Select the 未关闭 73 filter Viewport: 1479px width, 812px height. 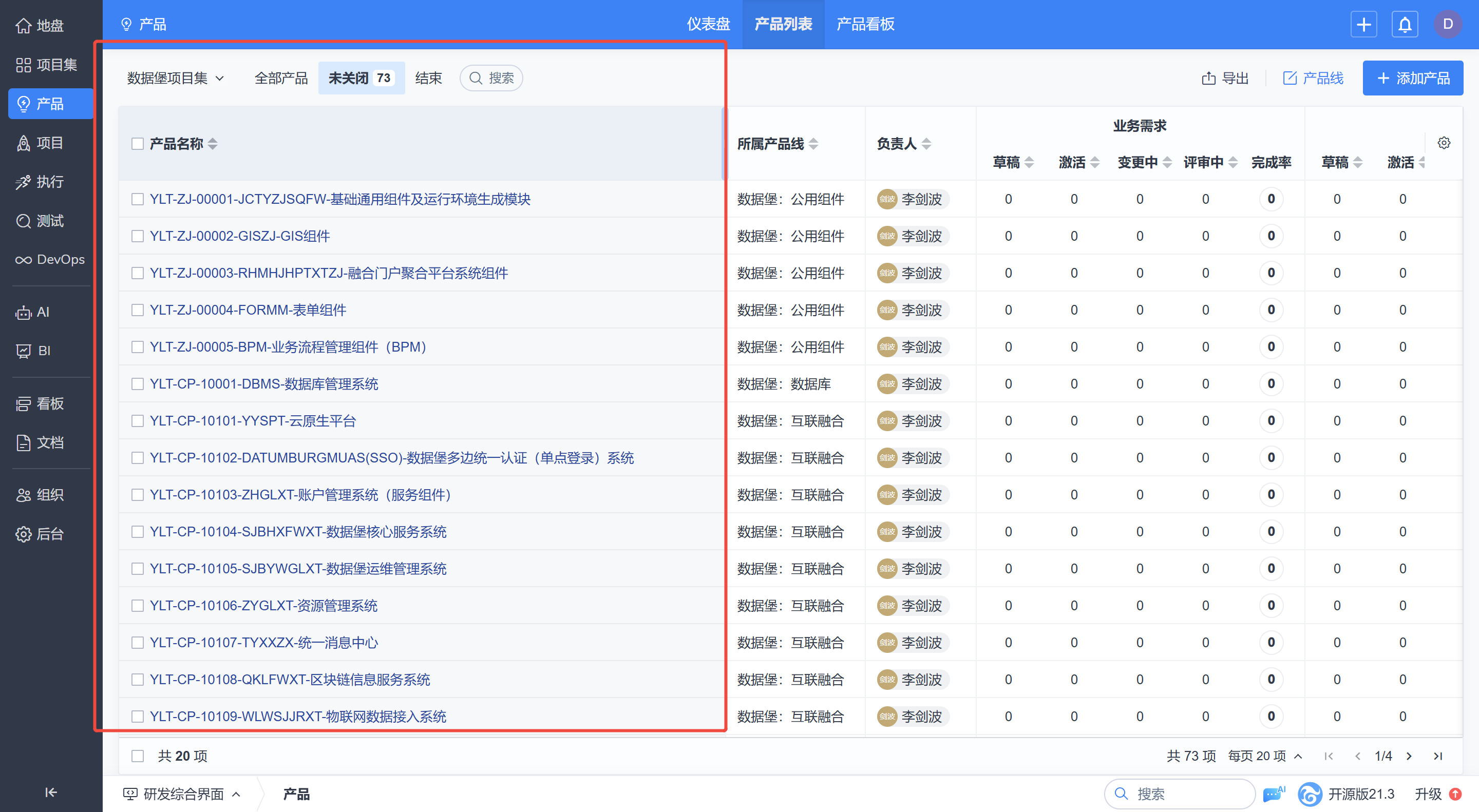pos(361,78)
